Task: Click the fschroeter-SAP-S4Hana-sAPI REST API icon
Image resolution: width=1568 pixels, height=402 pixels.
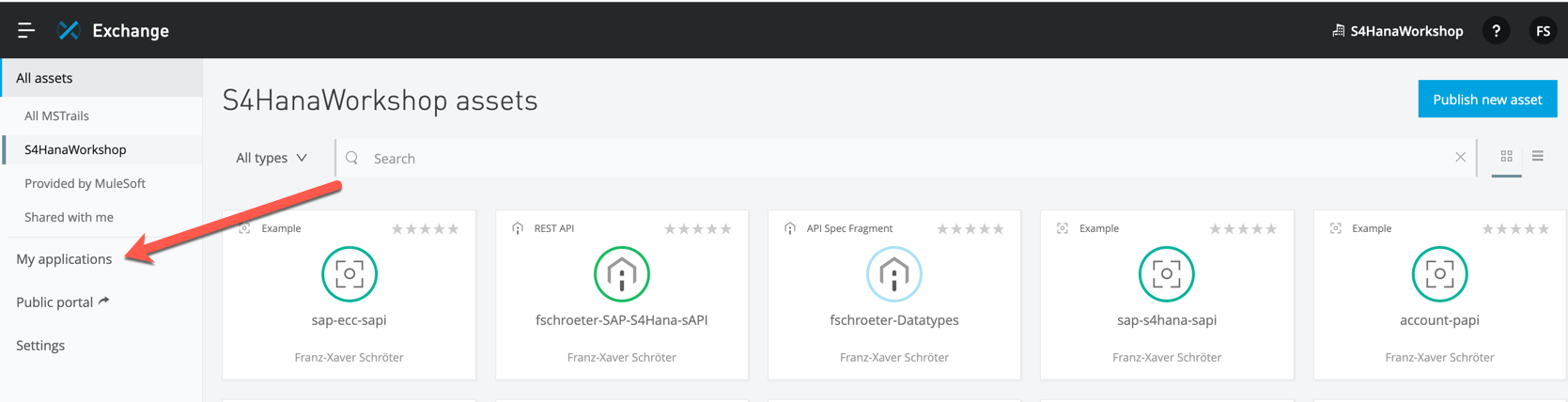Action: point(621,274)
